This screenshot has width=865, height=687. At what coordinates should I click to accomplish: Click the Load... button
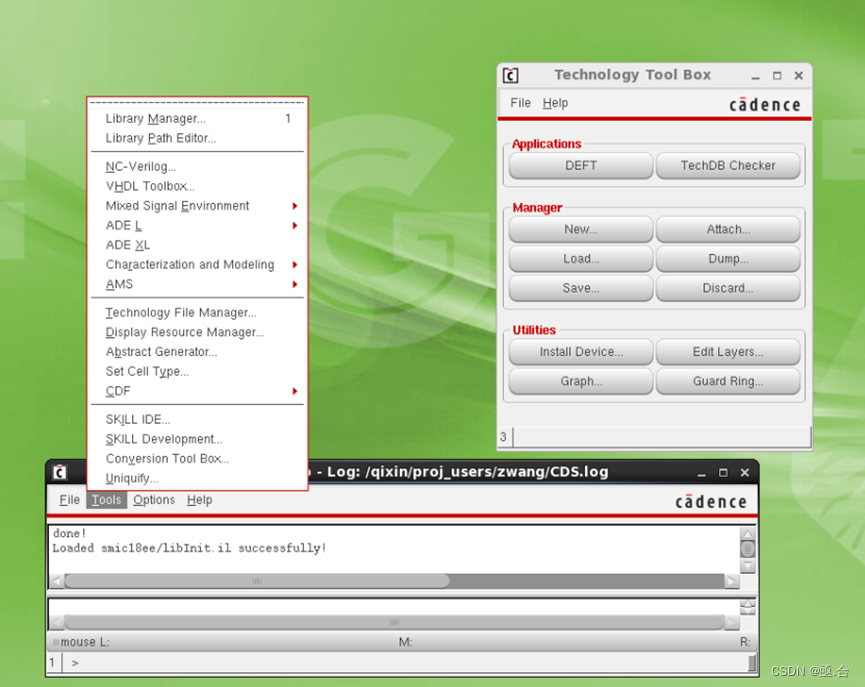pyautogui.click(x=581, y=259)
